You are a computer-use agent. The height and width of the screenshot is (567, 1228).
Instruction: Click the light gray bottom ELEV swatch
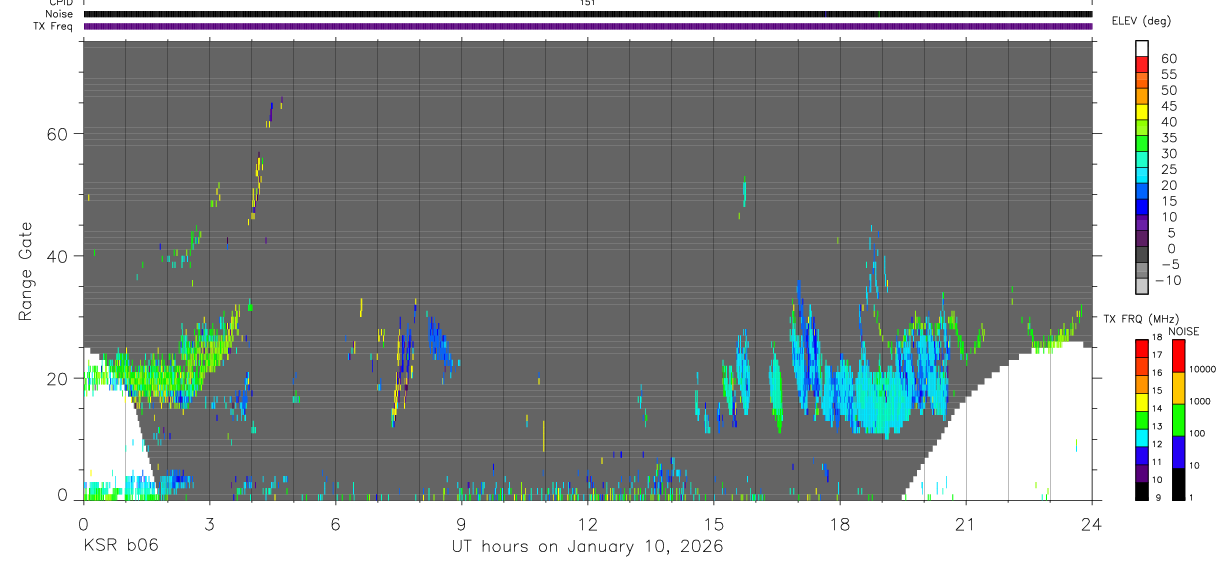click(1141, 285)
